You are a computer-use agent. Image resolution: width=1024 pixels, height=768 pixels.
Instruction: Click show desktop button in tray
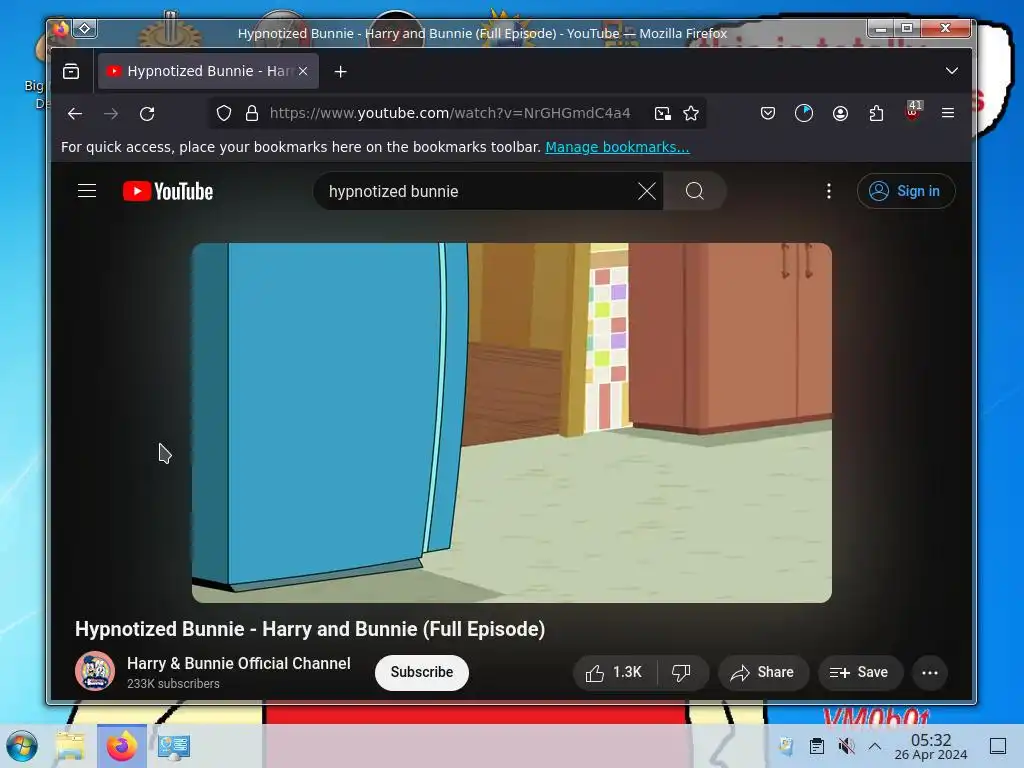(998, 746)
